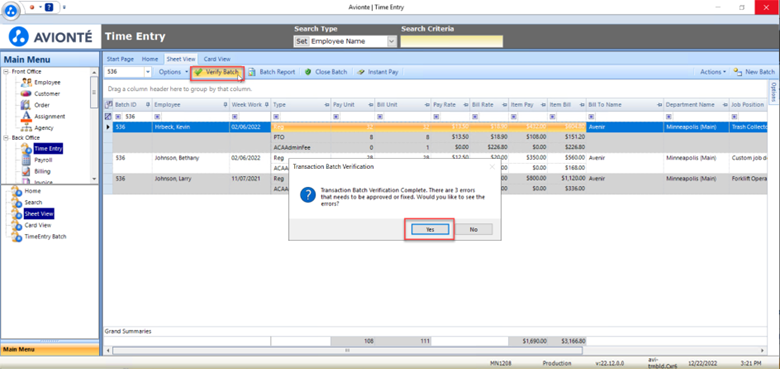Click the New Batch icon in toolbar
Screen dimensions: 780x369
click(x=738, y=72)
